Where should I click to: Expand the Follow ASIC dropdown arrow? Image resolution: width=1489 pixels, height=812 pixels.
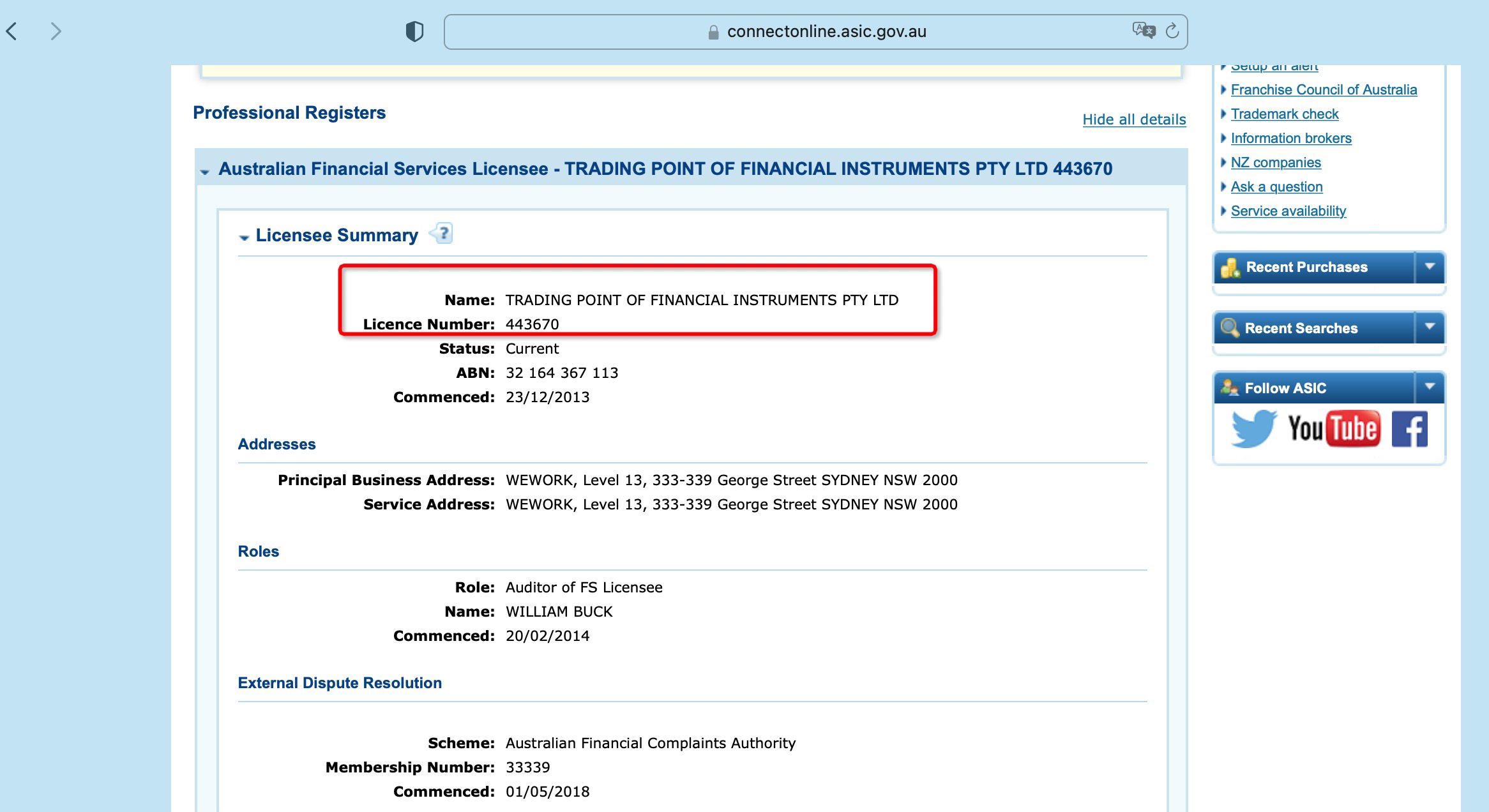pos(1430,387)
